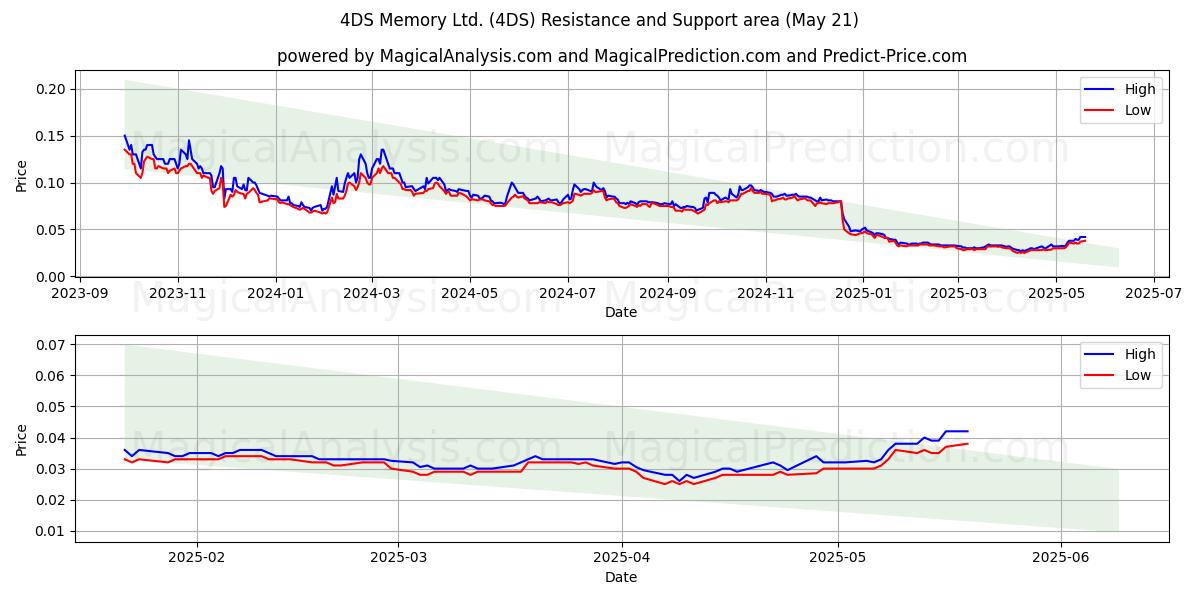Click the '2025-04' tick label on bottom chart

(622, 558)
